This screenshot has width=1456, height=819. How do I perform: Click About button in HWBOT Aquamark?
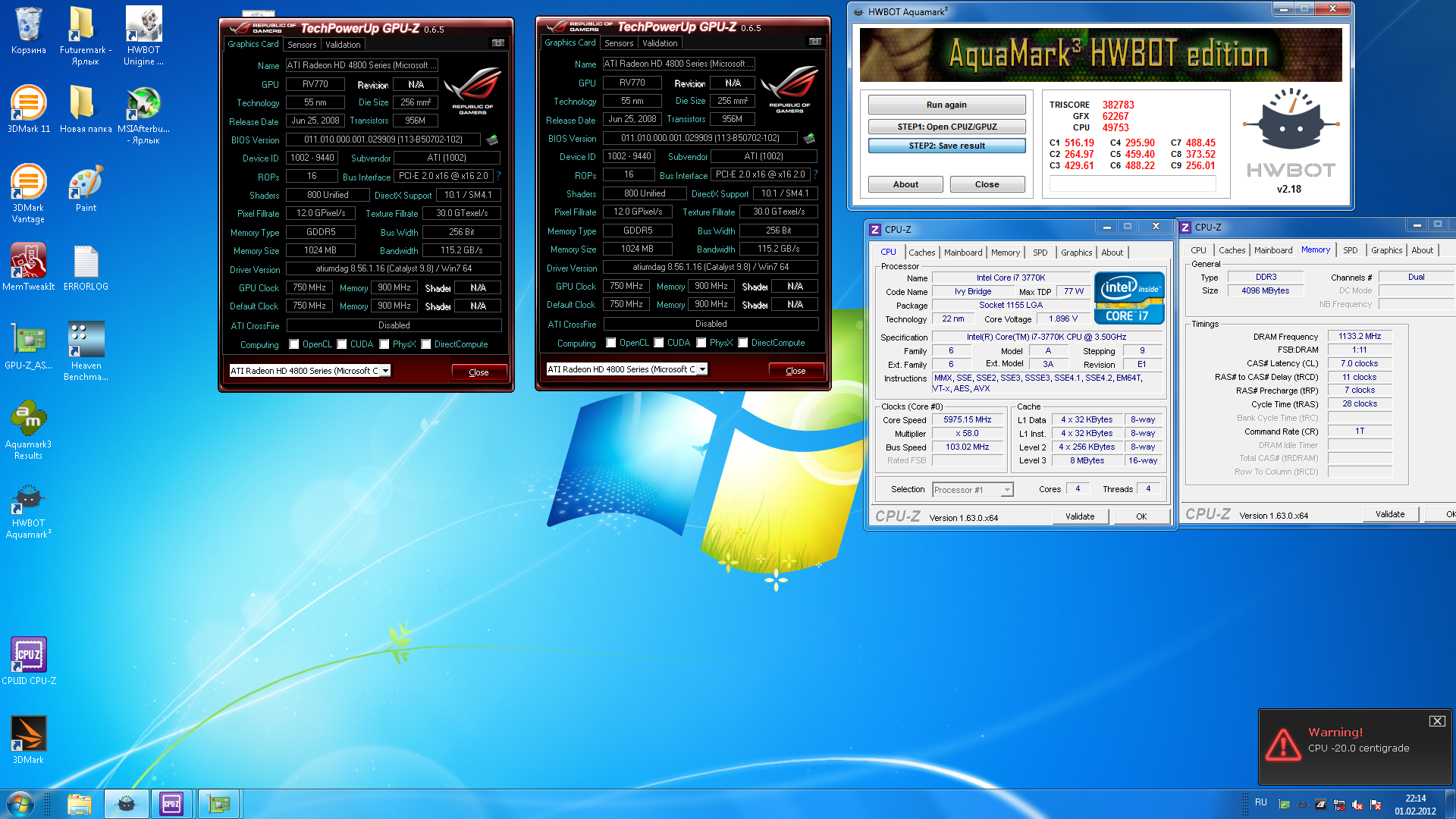click(x=905, y=184)
